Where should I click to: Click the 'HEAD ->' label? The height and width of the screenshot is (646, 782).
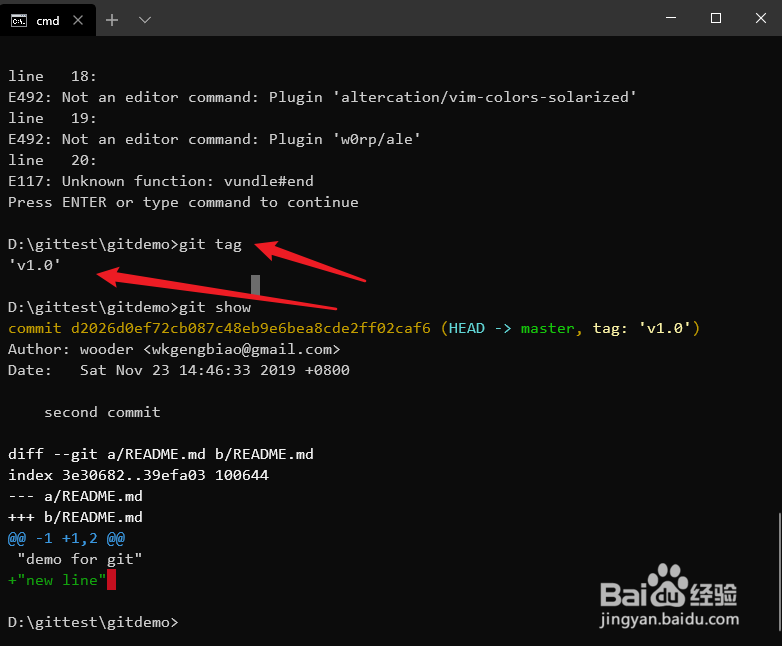479,328
